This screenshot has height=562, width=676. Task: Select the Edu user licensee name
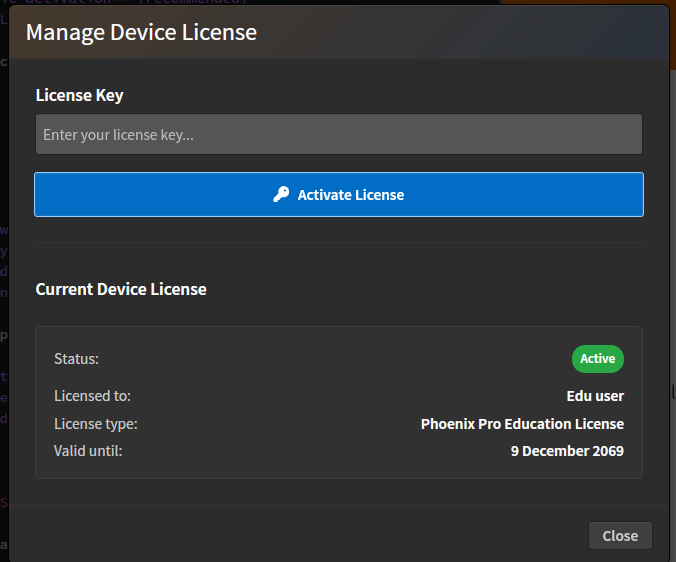pyautogui.click(x=594, y=396)
